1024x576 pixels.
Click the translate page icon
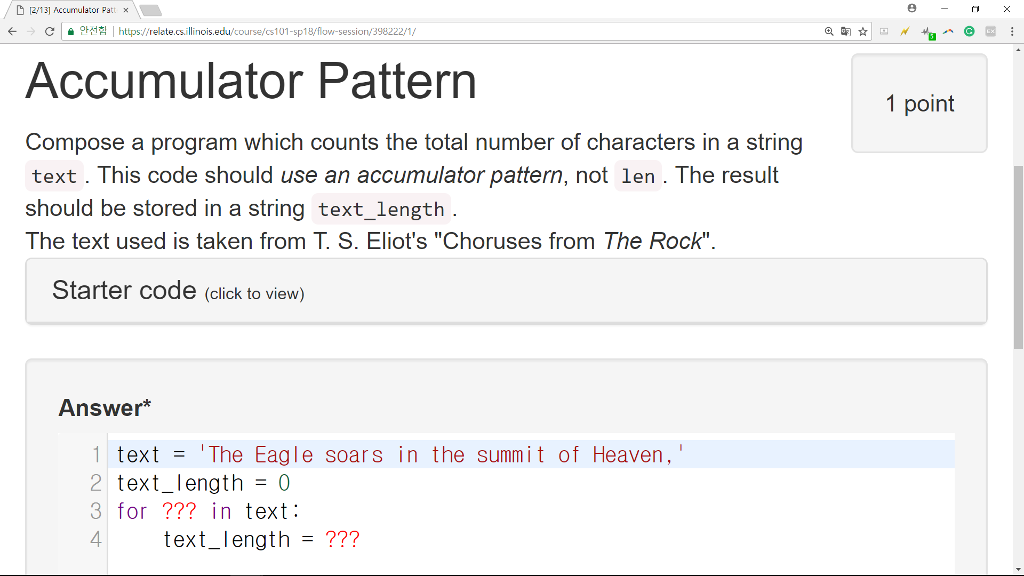pyautogui.click(x=846, y=31)
